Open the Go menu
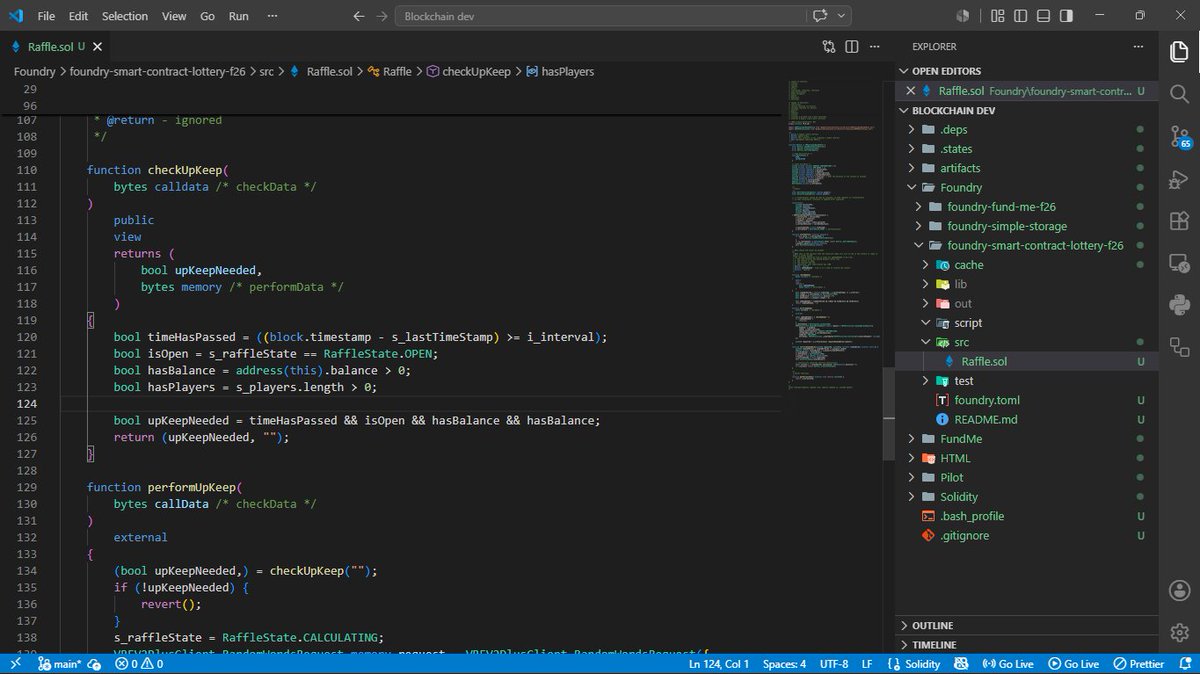This screenshot has height=674, width=1200. point(207,16)
